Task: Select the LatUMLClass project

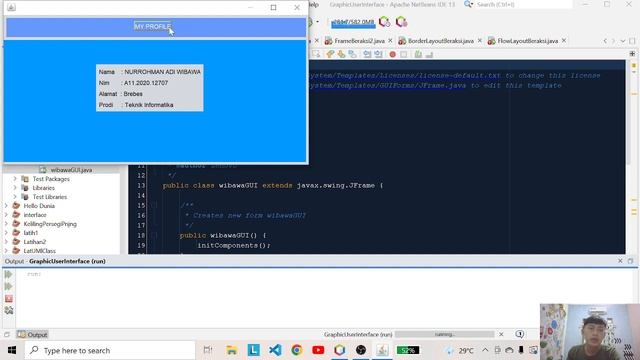Action: 39,251
